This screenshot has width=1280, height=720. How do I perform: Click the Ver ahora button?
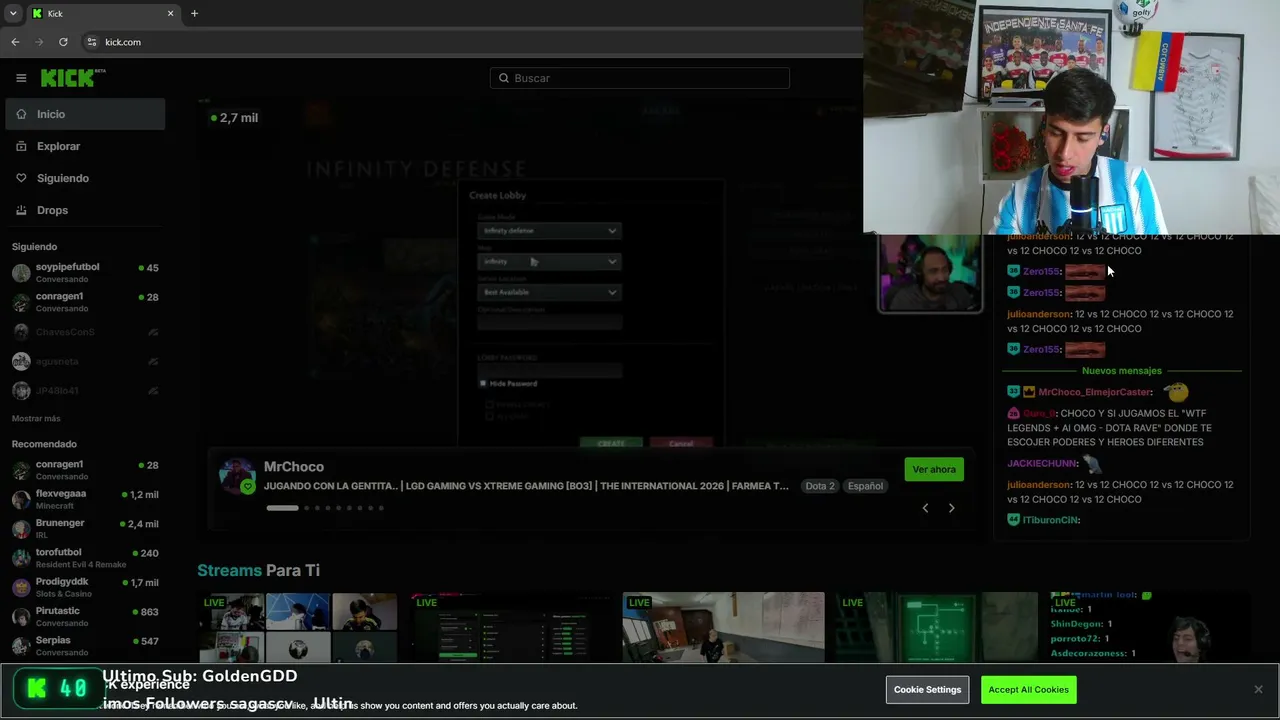click(x=934, y=469)
